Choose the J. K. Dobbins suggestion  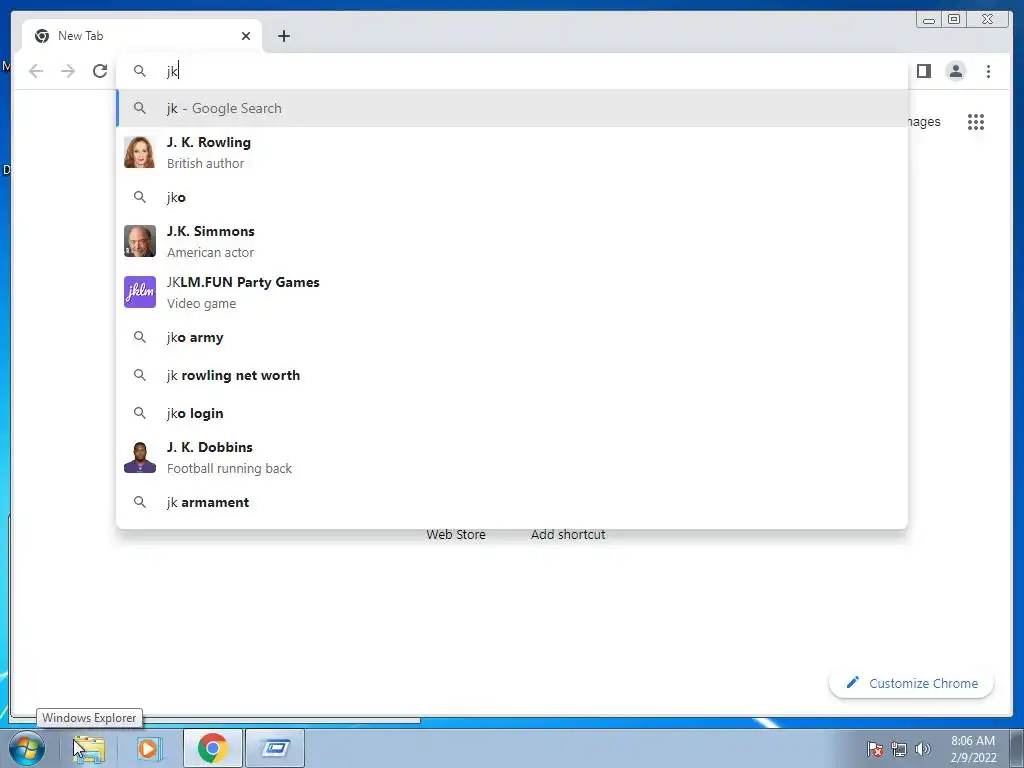512,457
